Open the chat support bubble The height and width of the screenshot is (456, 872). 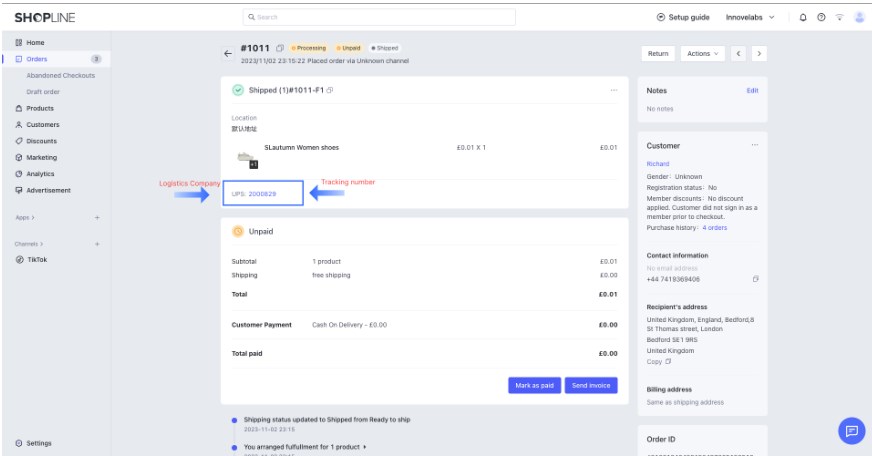(851, 431)
